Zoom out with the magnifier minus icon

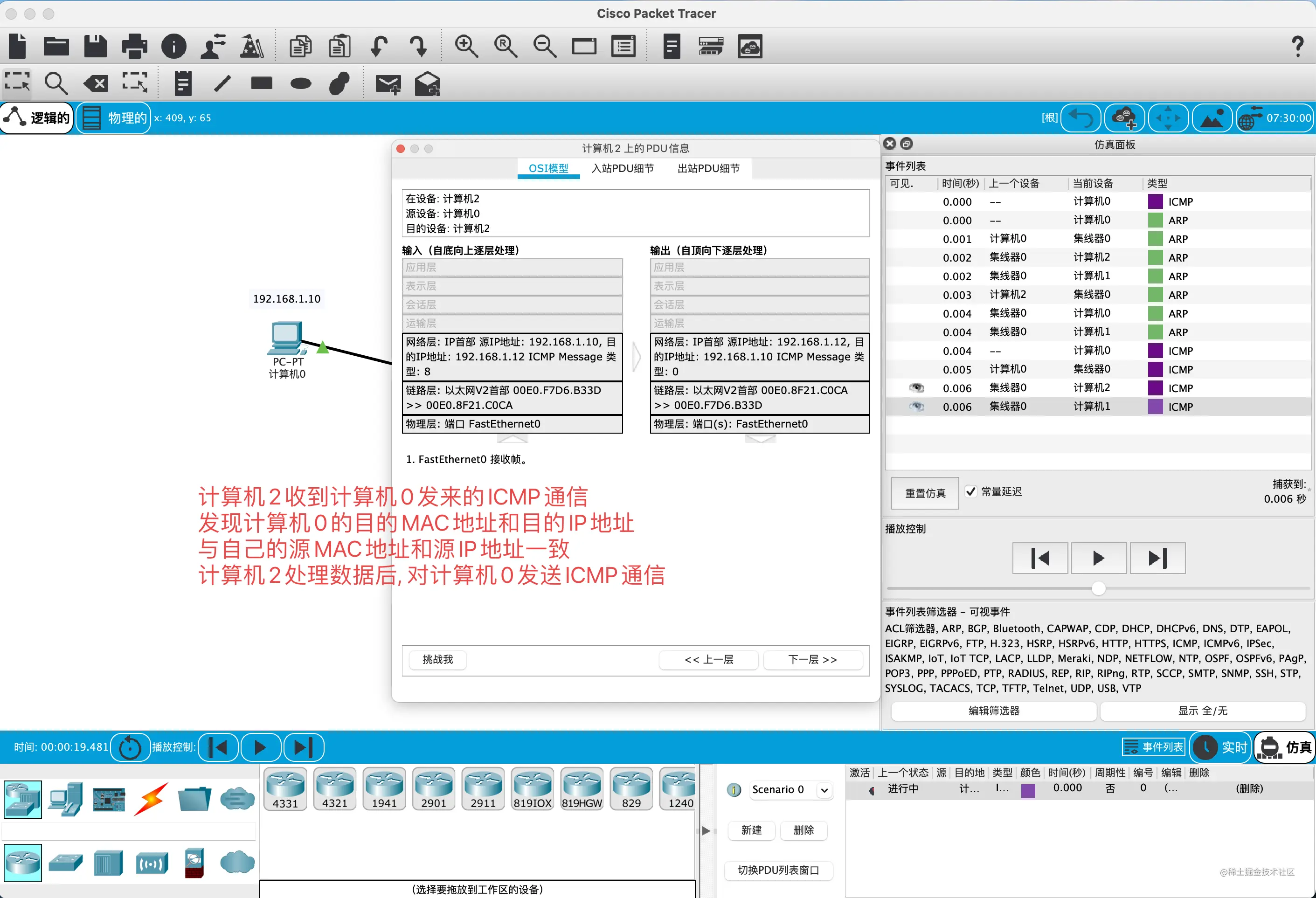pyautogui.click(x=545, y=46)
